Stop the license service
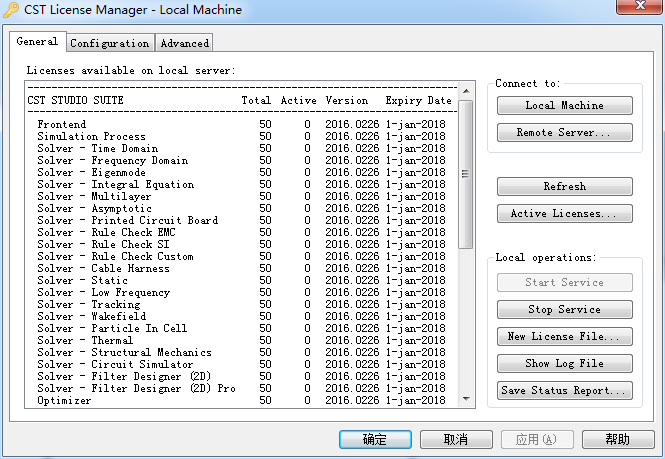 564,309
